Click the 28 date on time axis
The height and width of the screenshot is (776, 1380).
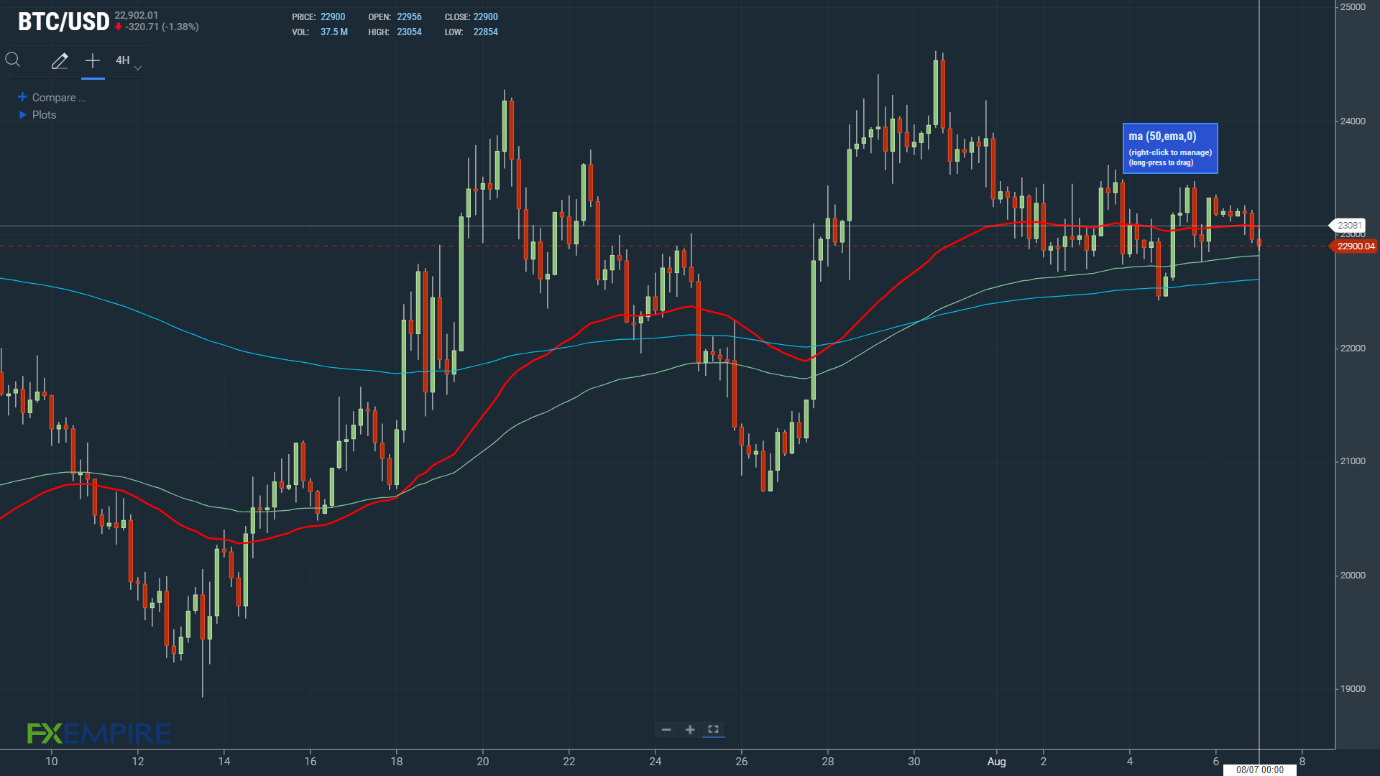click(x=827, y=760)
